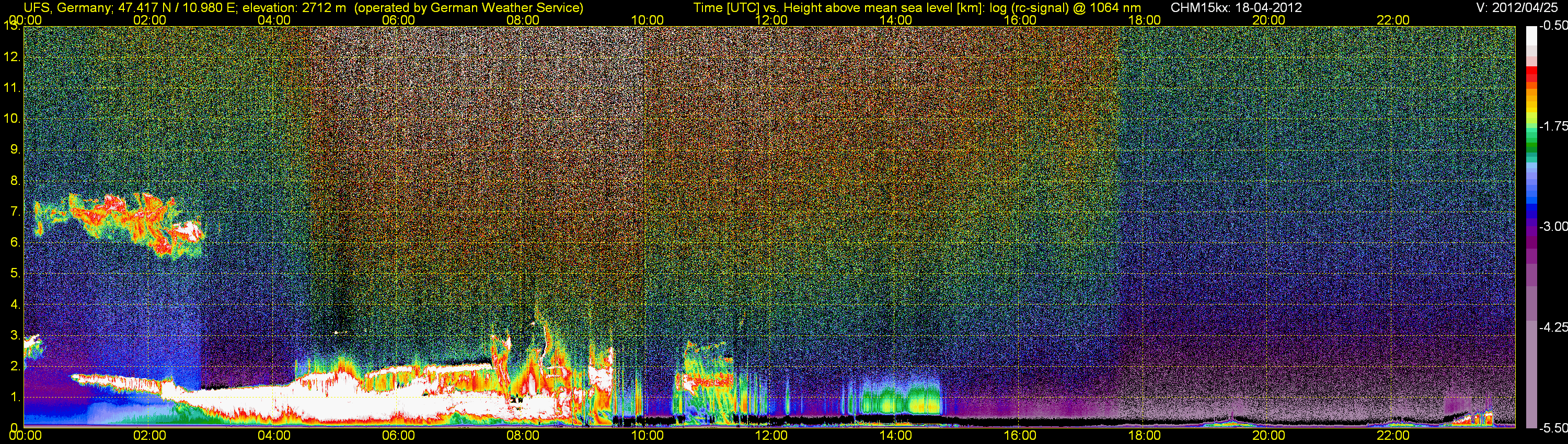Click the '-3.00' color scale value

click(1553, 226)
